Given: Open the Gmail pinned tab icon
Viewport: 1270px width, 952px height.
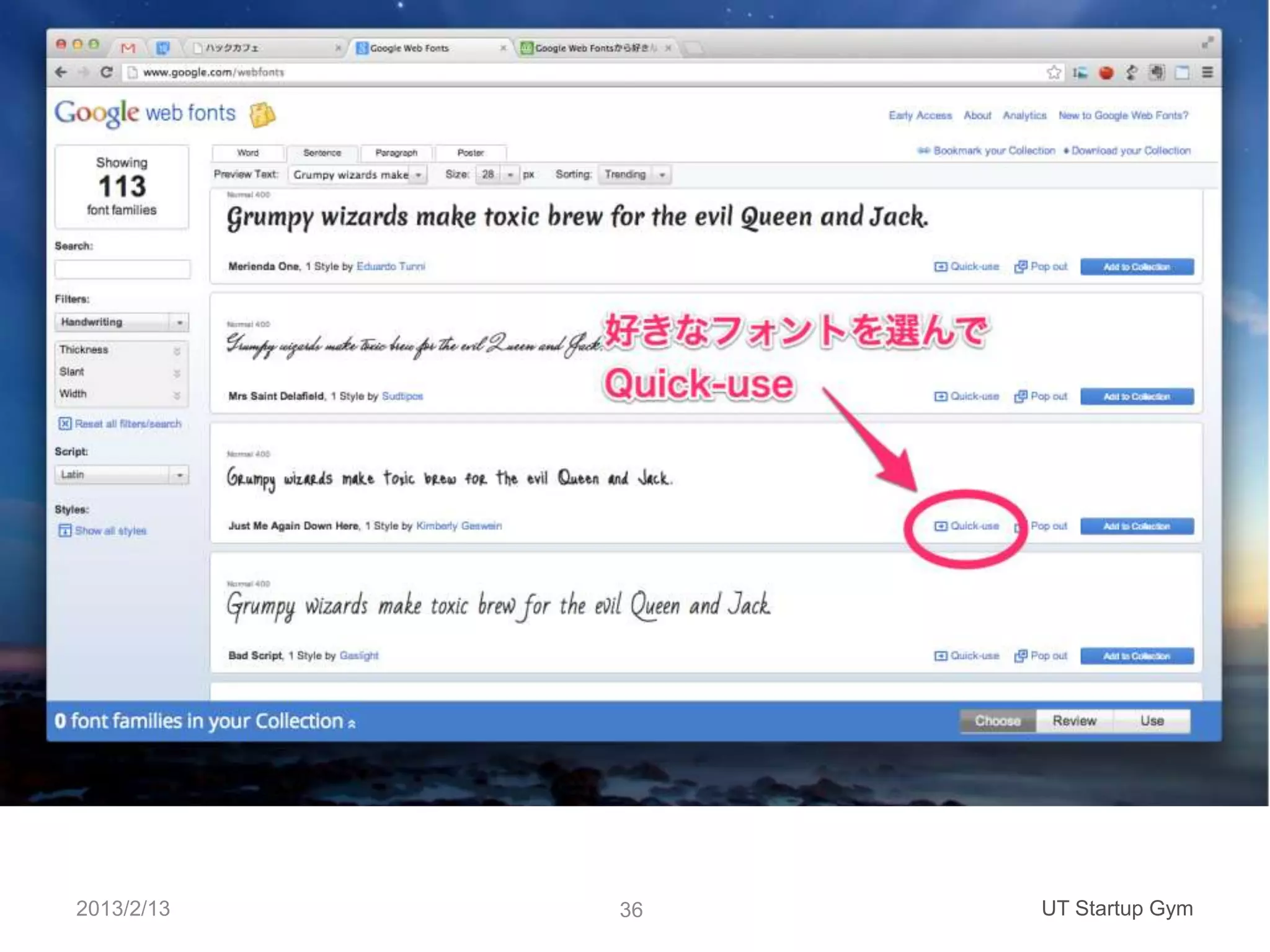Looking at the screenshot, I should click(128, 48).
